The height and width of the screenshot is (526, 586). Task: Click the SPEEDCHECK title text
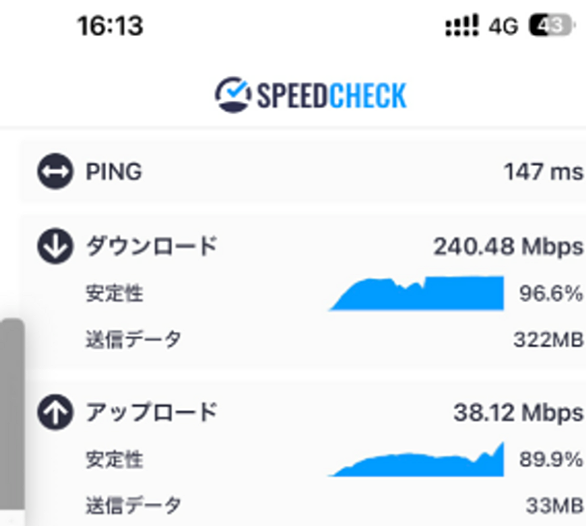[x=331, y=96]
